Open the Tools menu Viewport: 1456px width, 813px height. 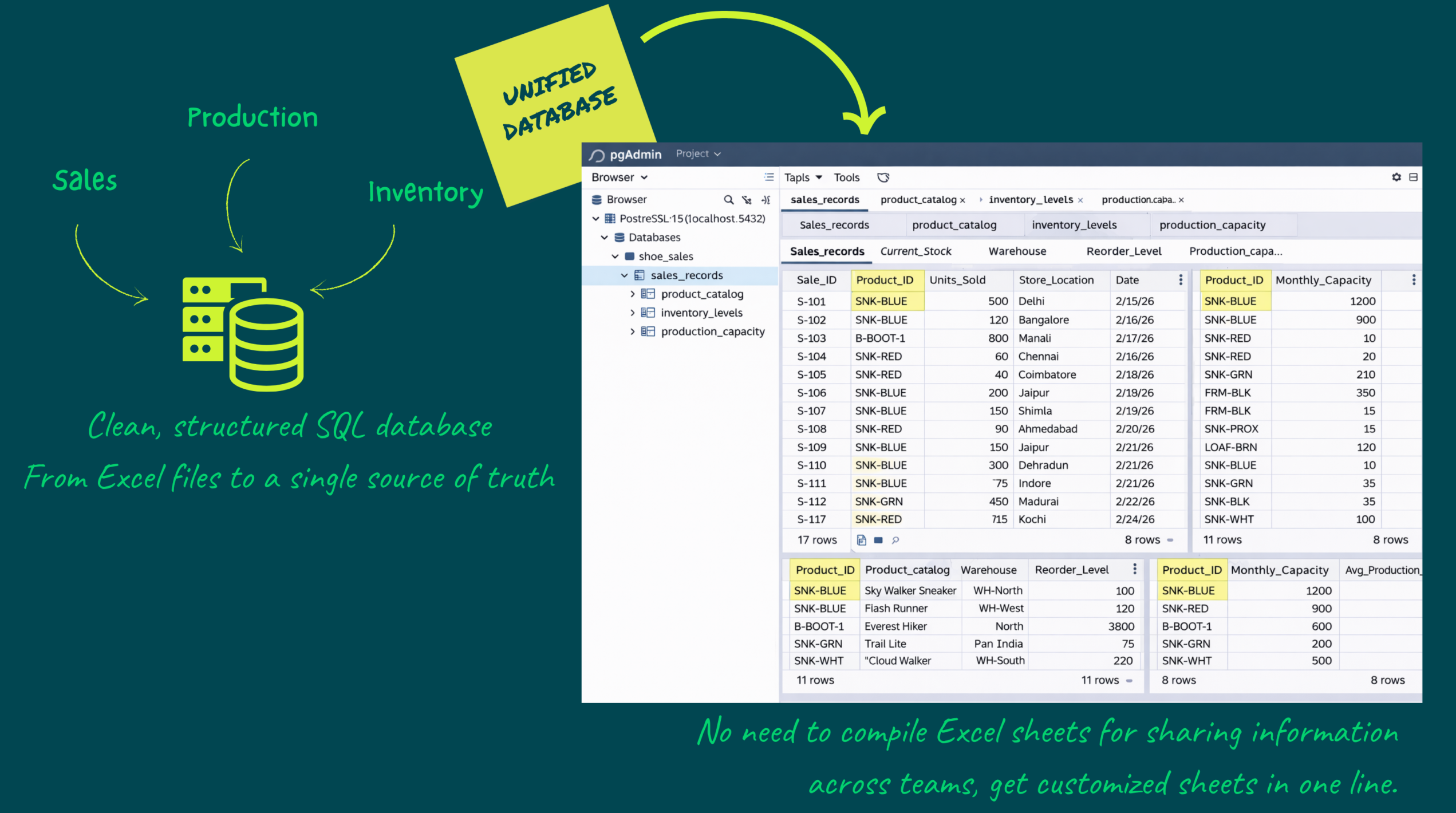(846, 177)
